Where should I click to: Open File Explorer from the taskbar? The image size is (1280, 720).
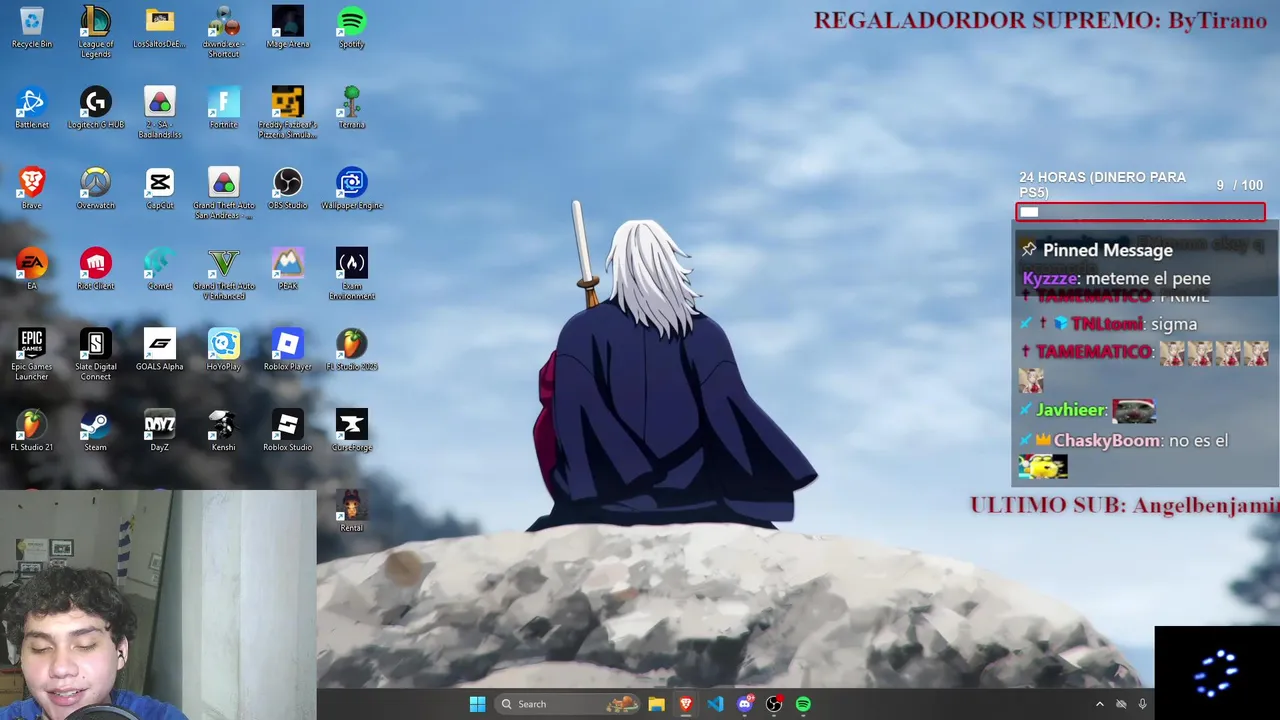[656, 704]
